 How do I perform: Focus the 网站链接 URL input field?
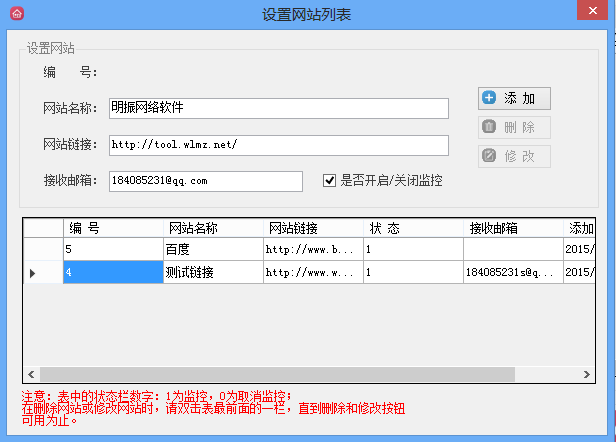(x=279, y=145)
